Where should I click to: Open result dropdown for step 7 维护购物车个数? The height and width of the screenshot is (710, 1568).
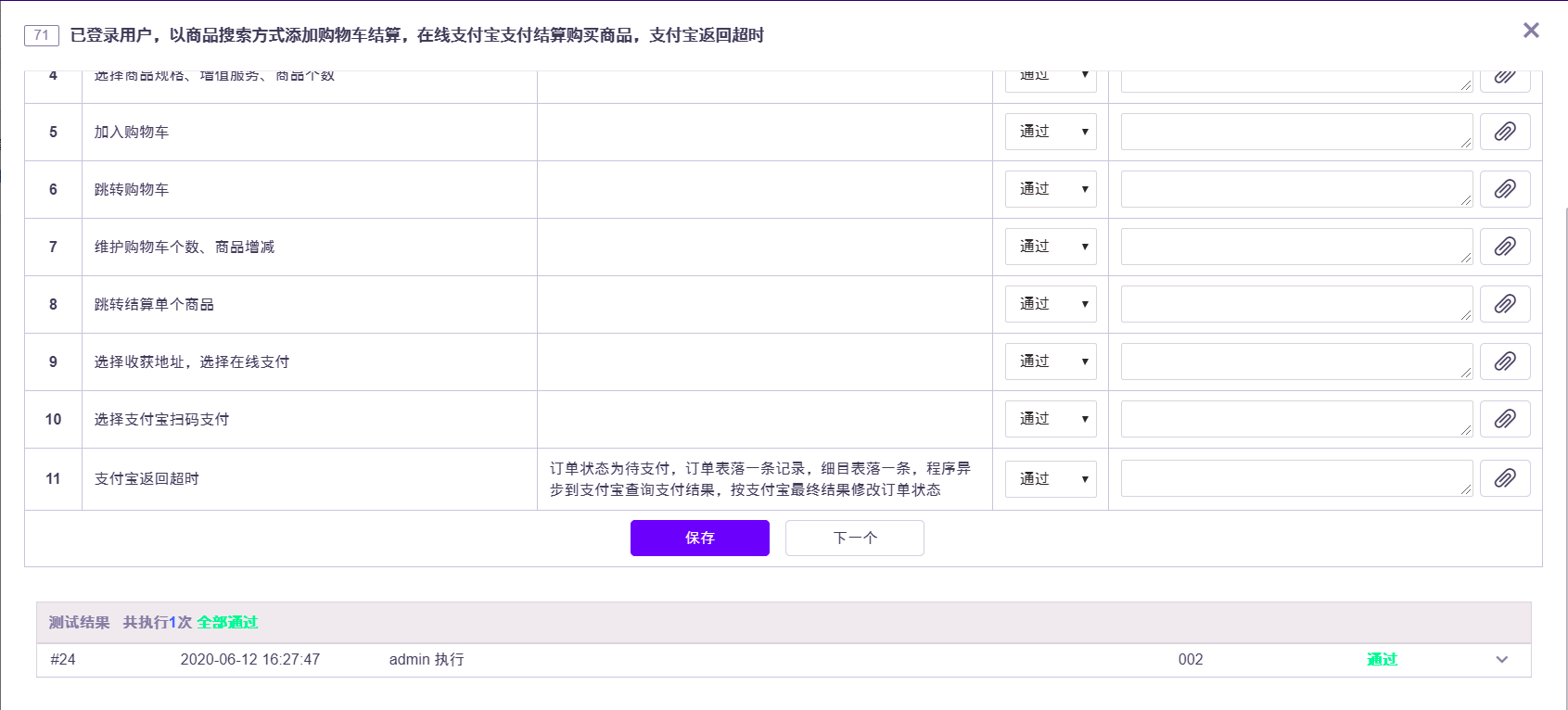click(1051, 247)
